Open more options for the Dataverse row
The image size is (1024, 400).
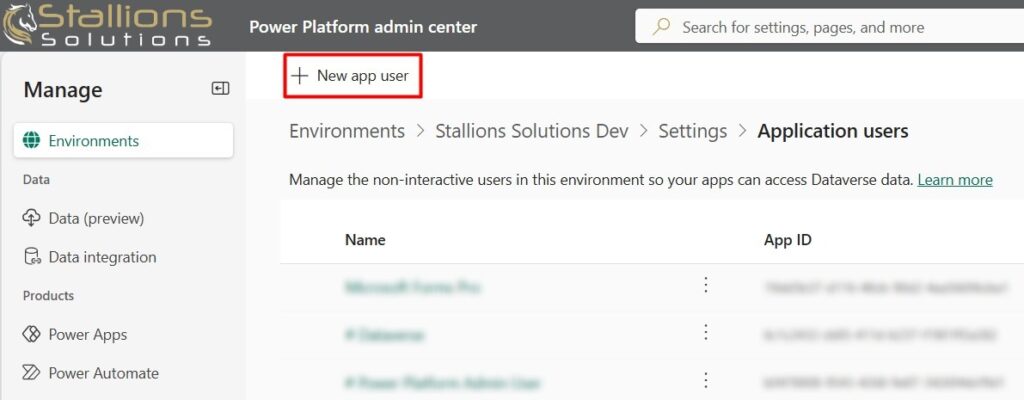pos(705,333)
